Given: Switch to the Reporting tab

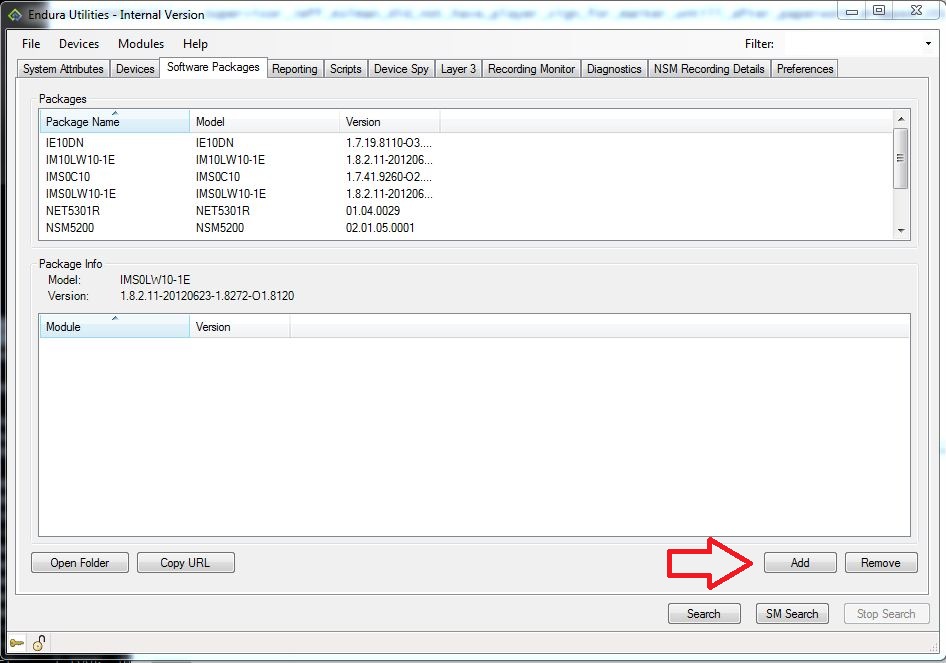Looking at the screenshot, I should point(295,68).
